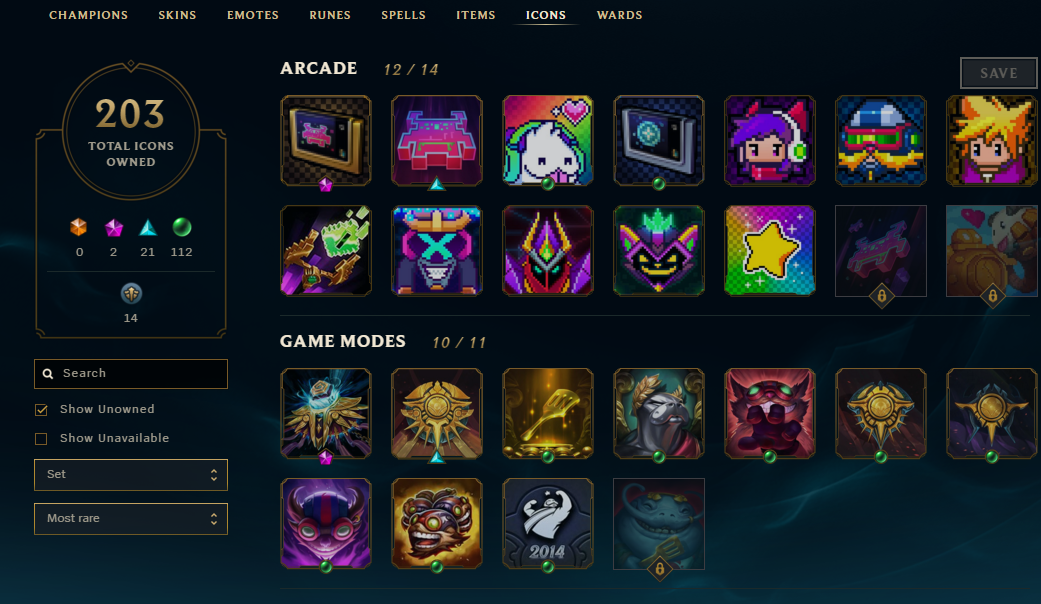
Task: Select the golden spatula game mode icon
Action: pyautogui.click(x=548, y=414)
